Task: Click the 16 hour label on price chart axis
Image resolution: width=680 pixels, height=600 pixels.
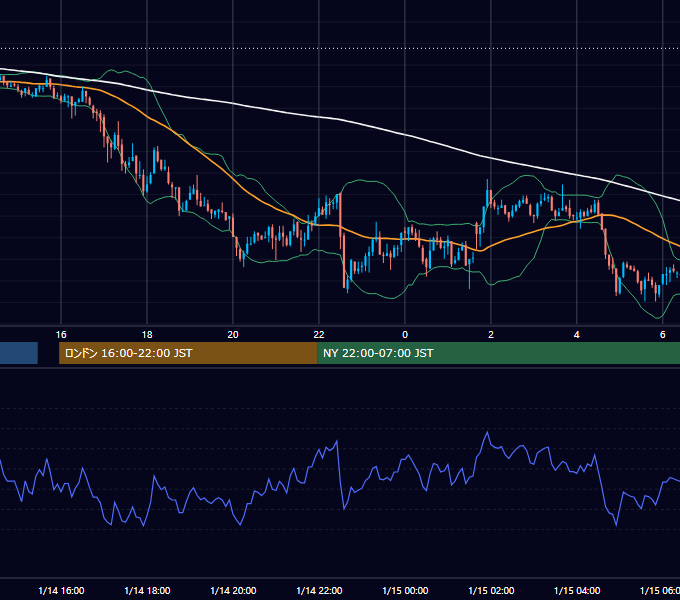Action: (61, 335)
